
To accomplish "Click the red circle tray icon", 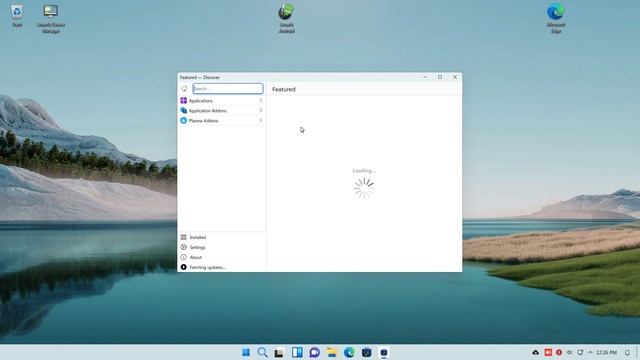I will (x=559, y=352).
